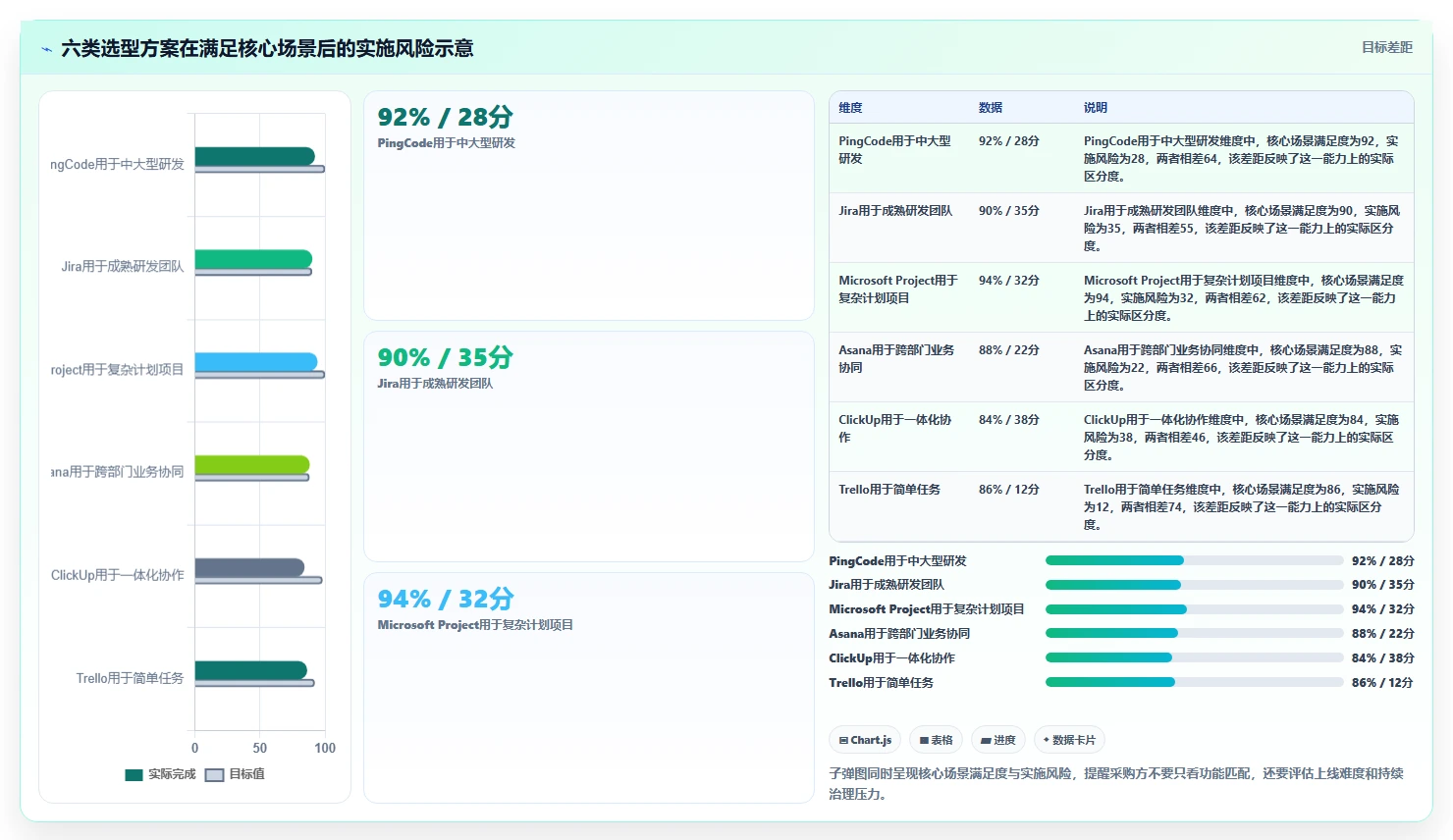This screenshot has height=840, width=1453.
Task: Click the PingCode green bar in chart
Action: point(254,156)
